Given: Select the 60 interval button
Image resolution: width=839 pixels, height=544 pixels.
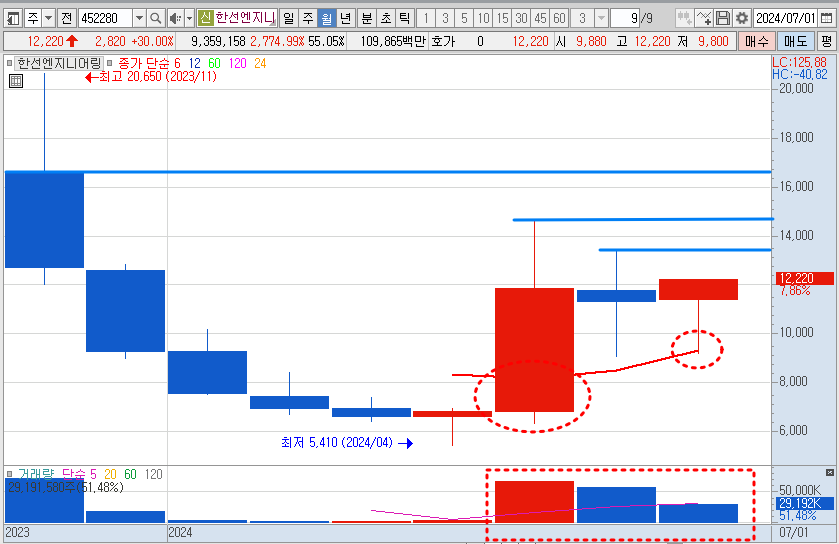Looking at the screenshot, I should pyautogui.click(x=559, y=19).
